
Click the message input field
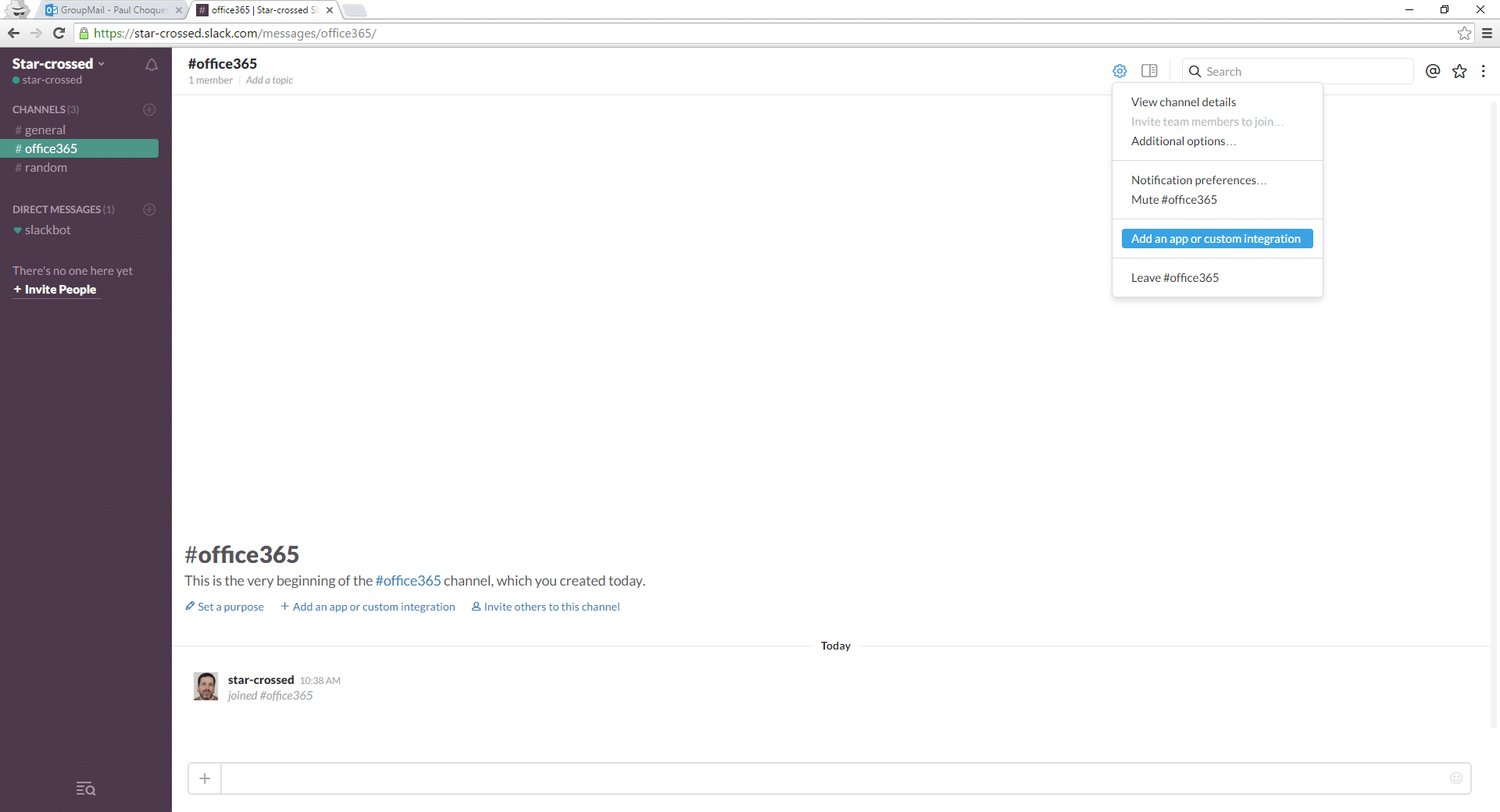click(834, 778)
